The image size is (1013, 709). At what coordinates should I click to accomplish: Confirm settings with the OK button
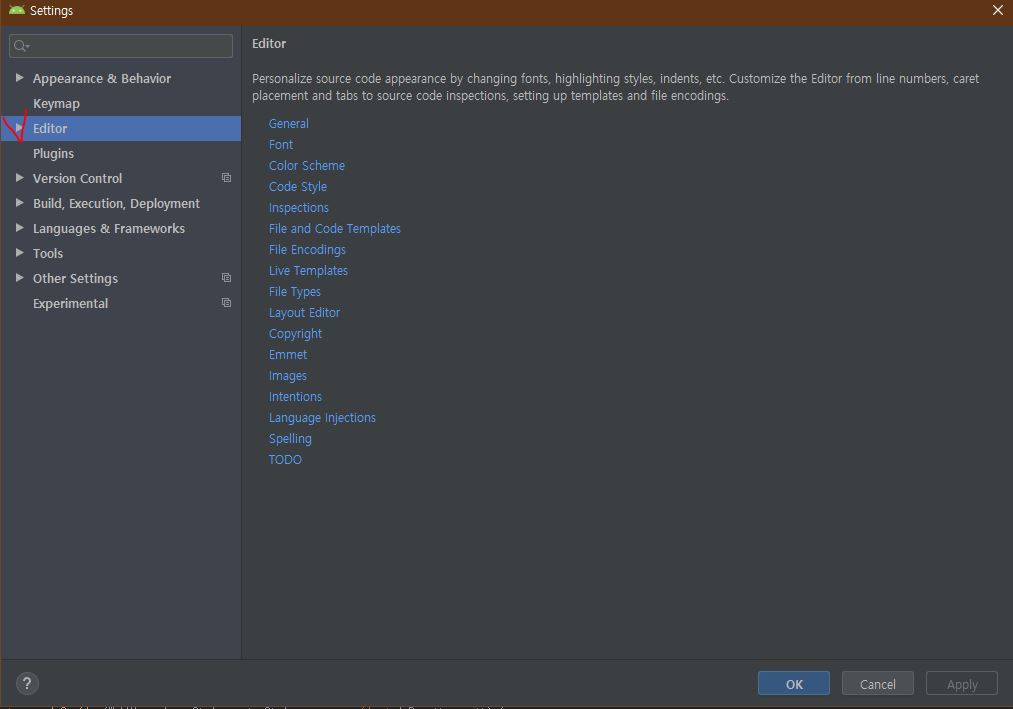click(793, 684)
